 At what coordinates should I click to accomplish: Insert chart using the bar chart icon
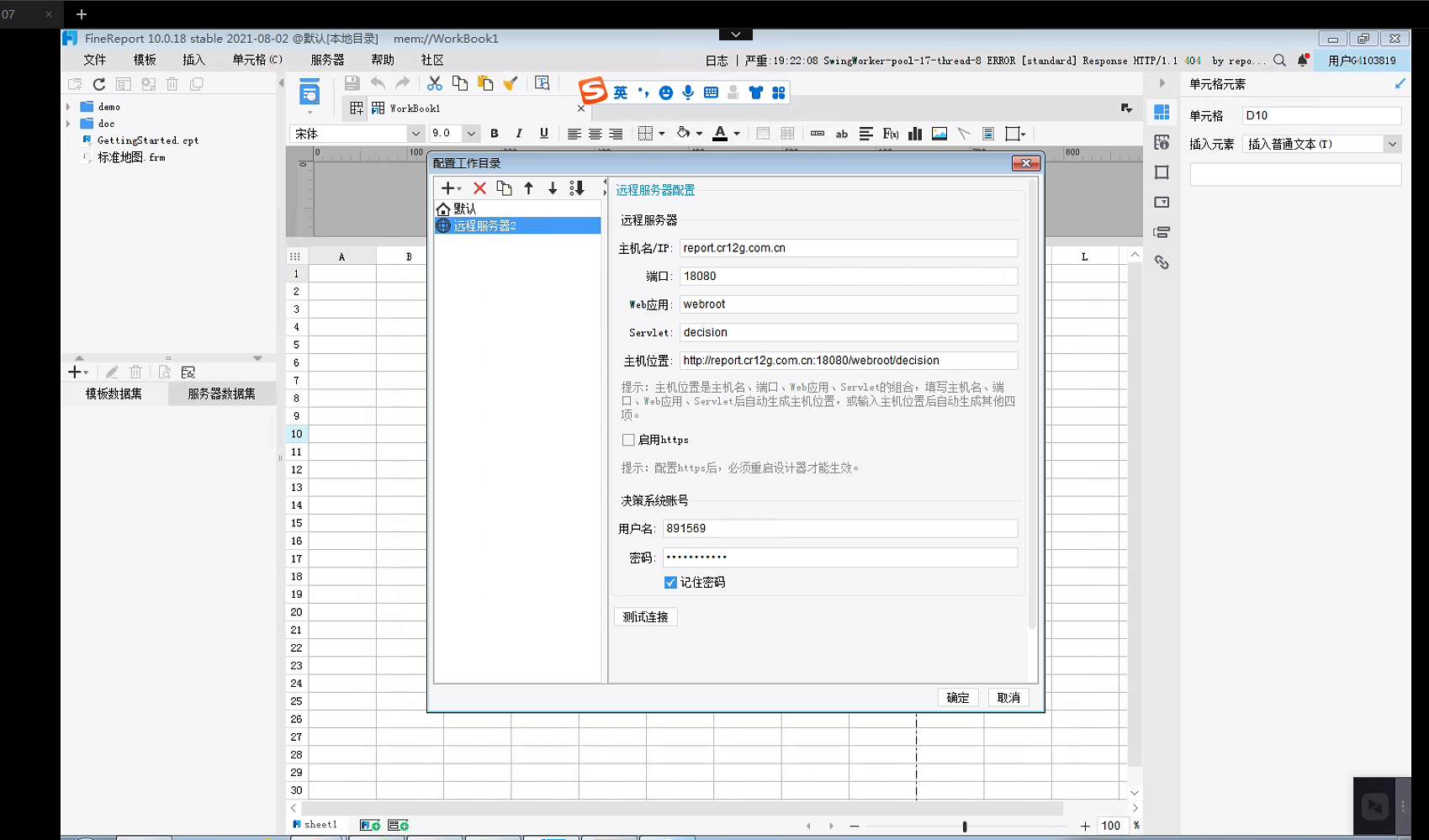[915, 134]
